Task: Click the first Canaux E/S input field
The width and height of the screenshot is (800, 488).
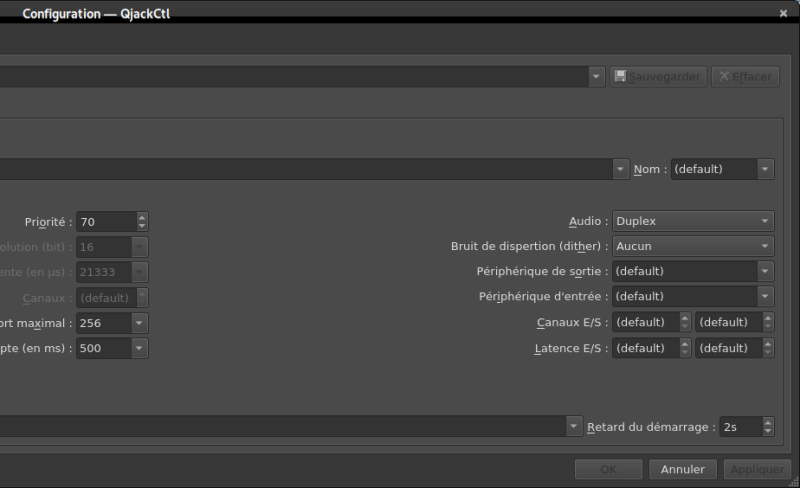Action: [x=646, y=322]
